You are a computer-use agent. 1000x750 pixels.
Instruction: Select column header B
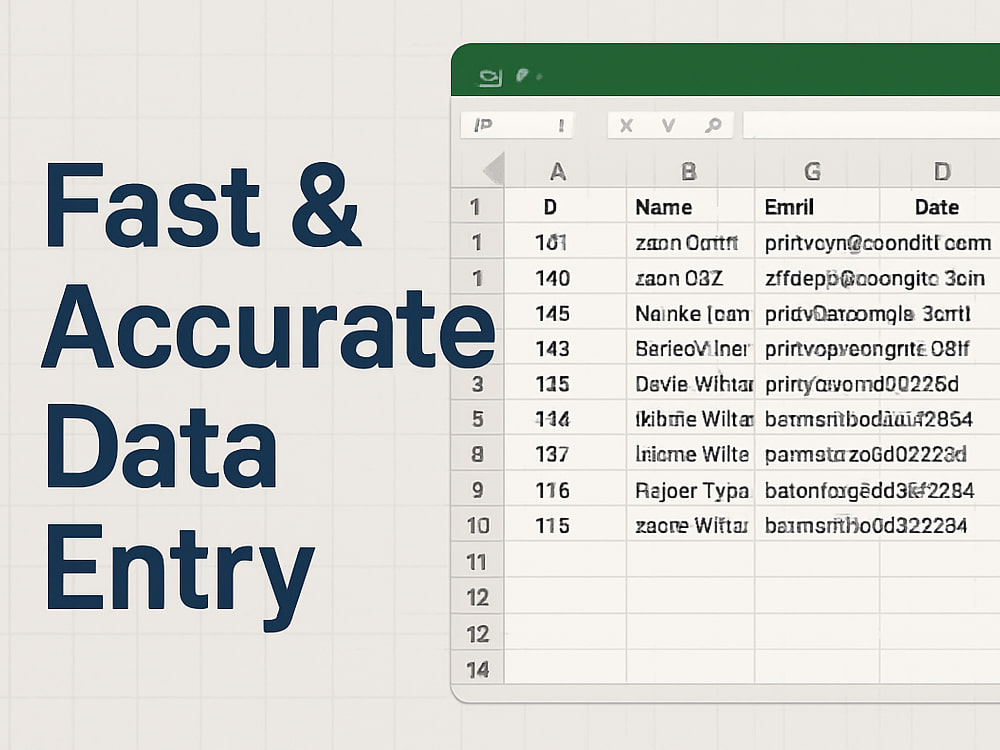pyautogui.click(x=689, y=171)
